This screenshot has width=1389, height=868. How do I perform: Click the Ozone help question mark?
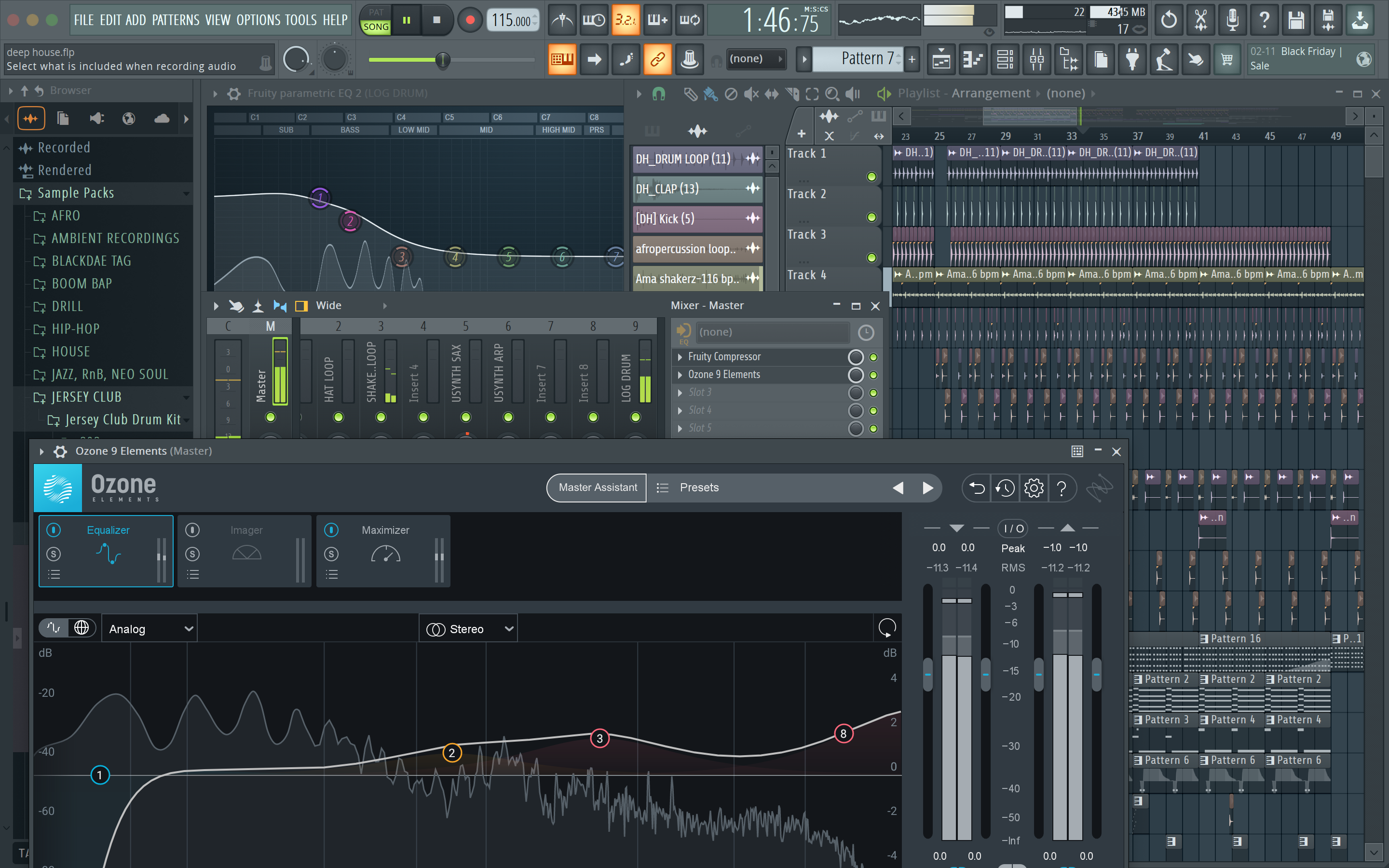(x=1062, y=488)
